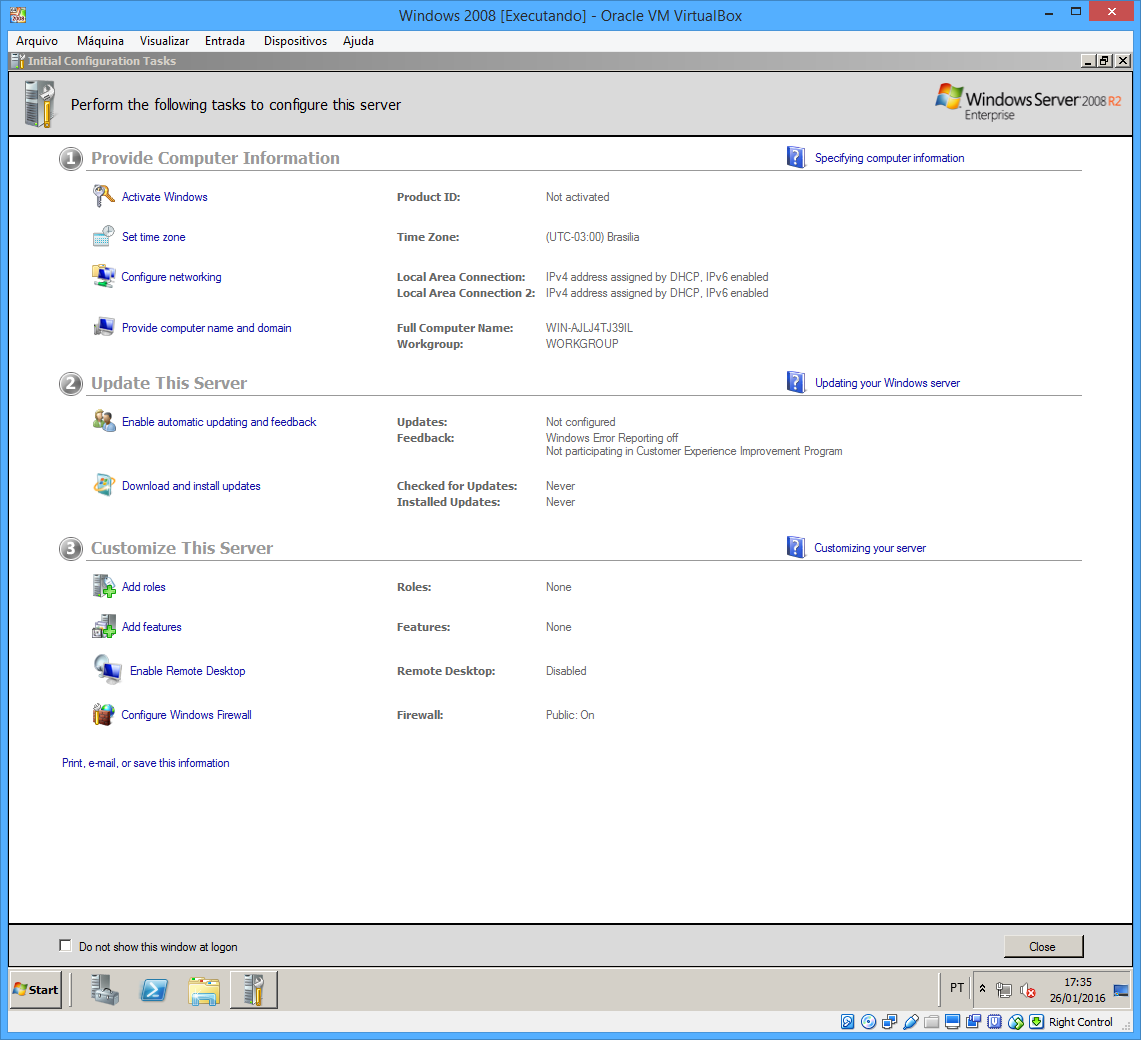Click the automatic updating and feedback icon
This screenshot has width=1141, height=1040.
click(104, 421)
